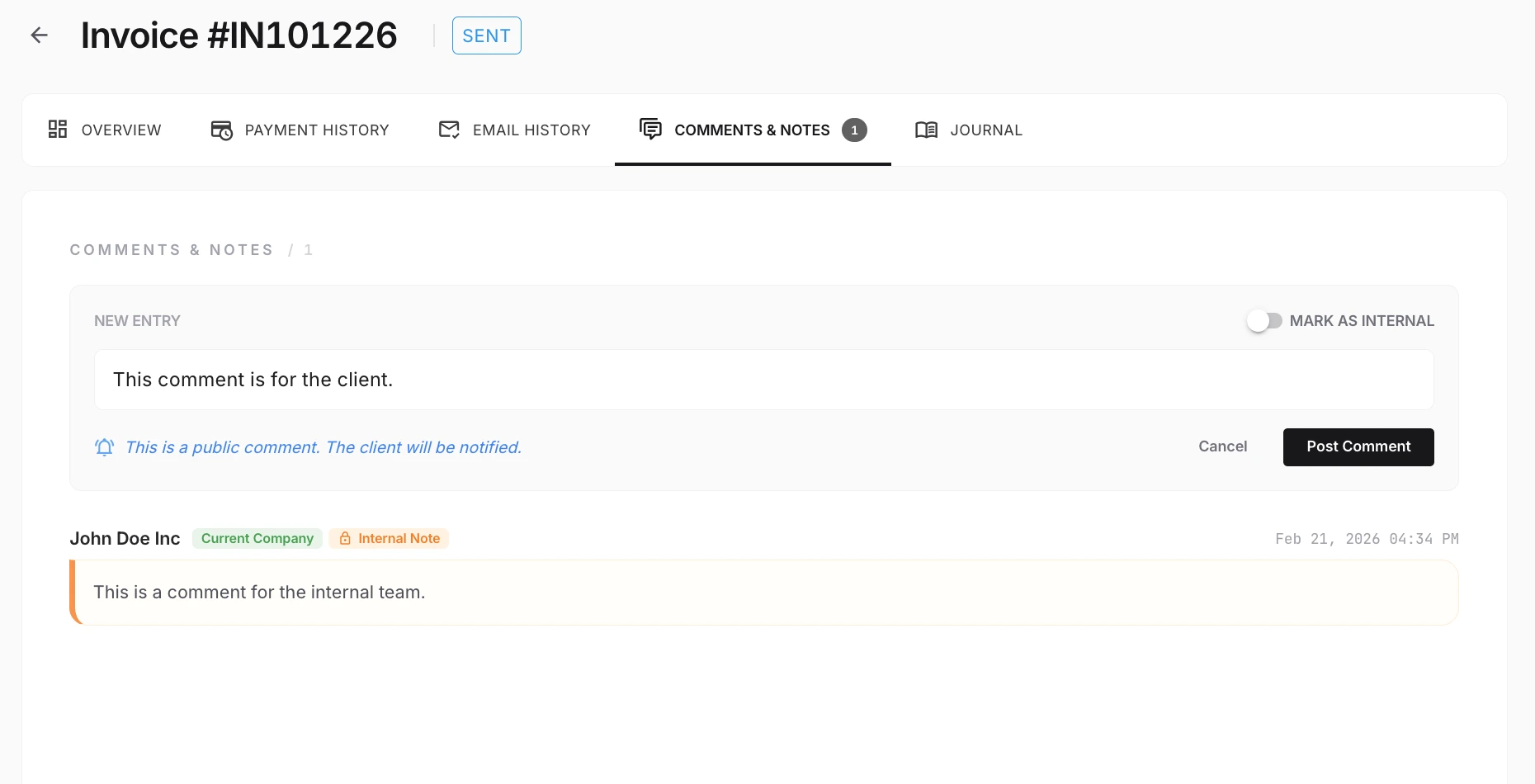Click the Comments & Notes speech bubble icon
Image resolution: width=1535 pixels, height=784 pixels.
[x=651, y=130]
